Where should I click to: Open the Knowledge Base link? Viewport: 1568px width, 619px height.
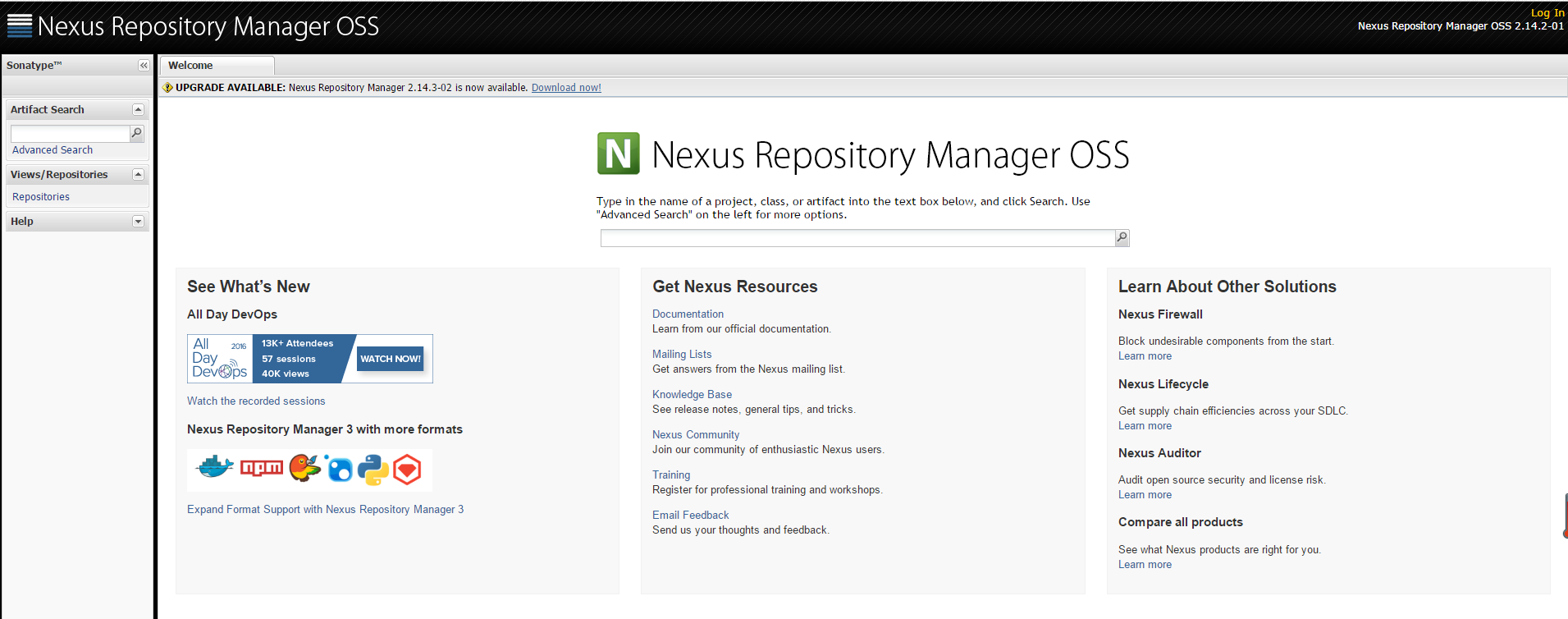692,395
